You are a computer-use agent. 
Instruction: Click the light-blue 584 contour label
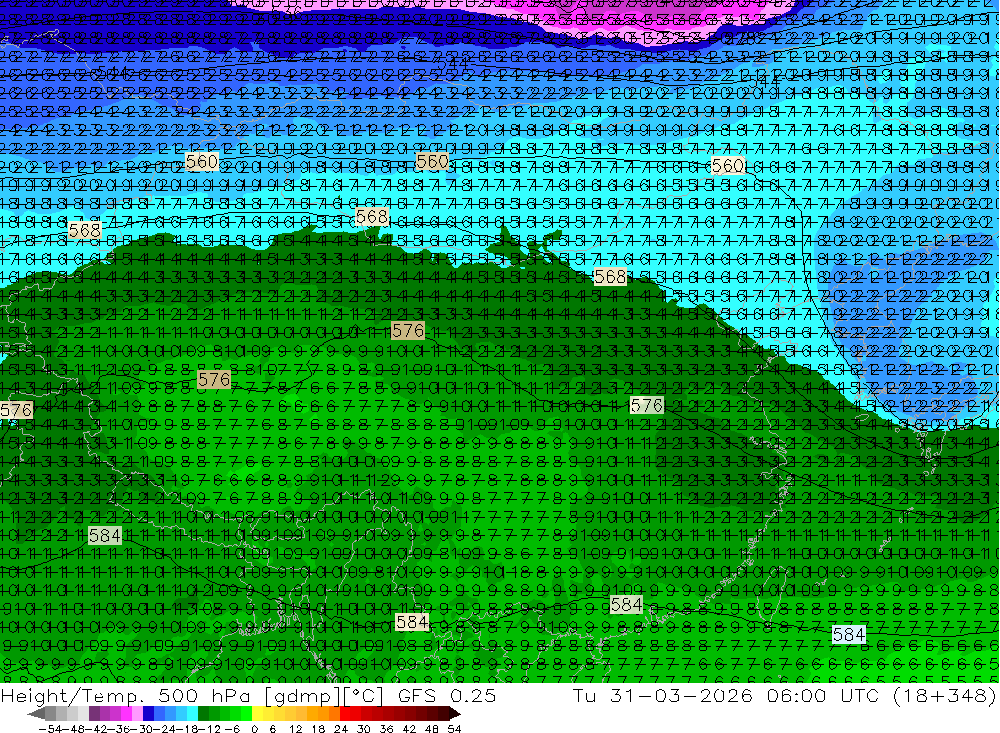coord(849,634)
